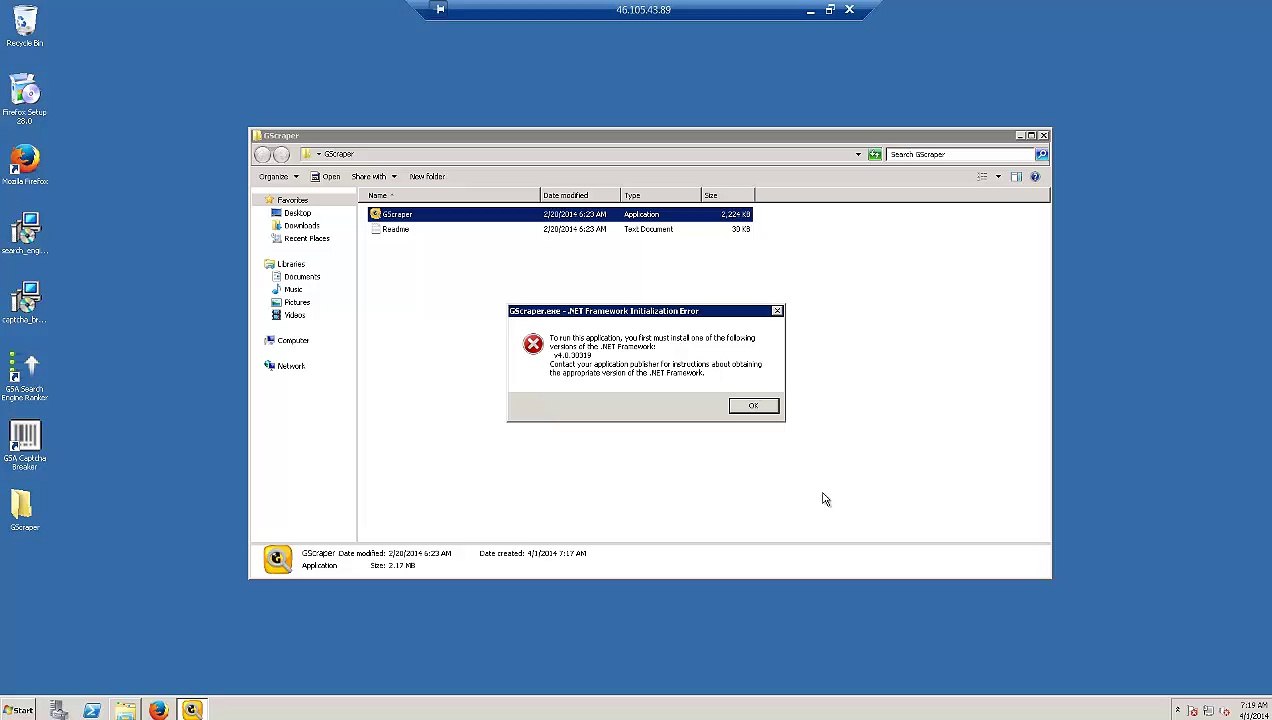
Task: Create a New folder from the toolbar
Action: pyautogui.click(x=427, y=177)
